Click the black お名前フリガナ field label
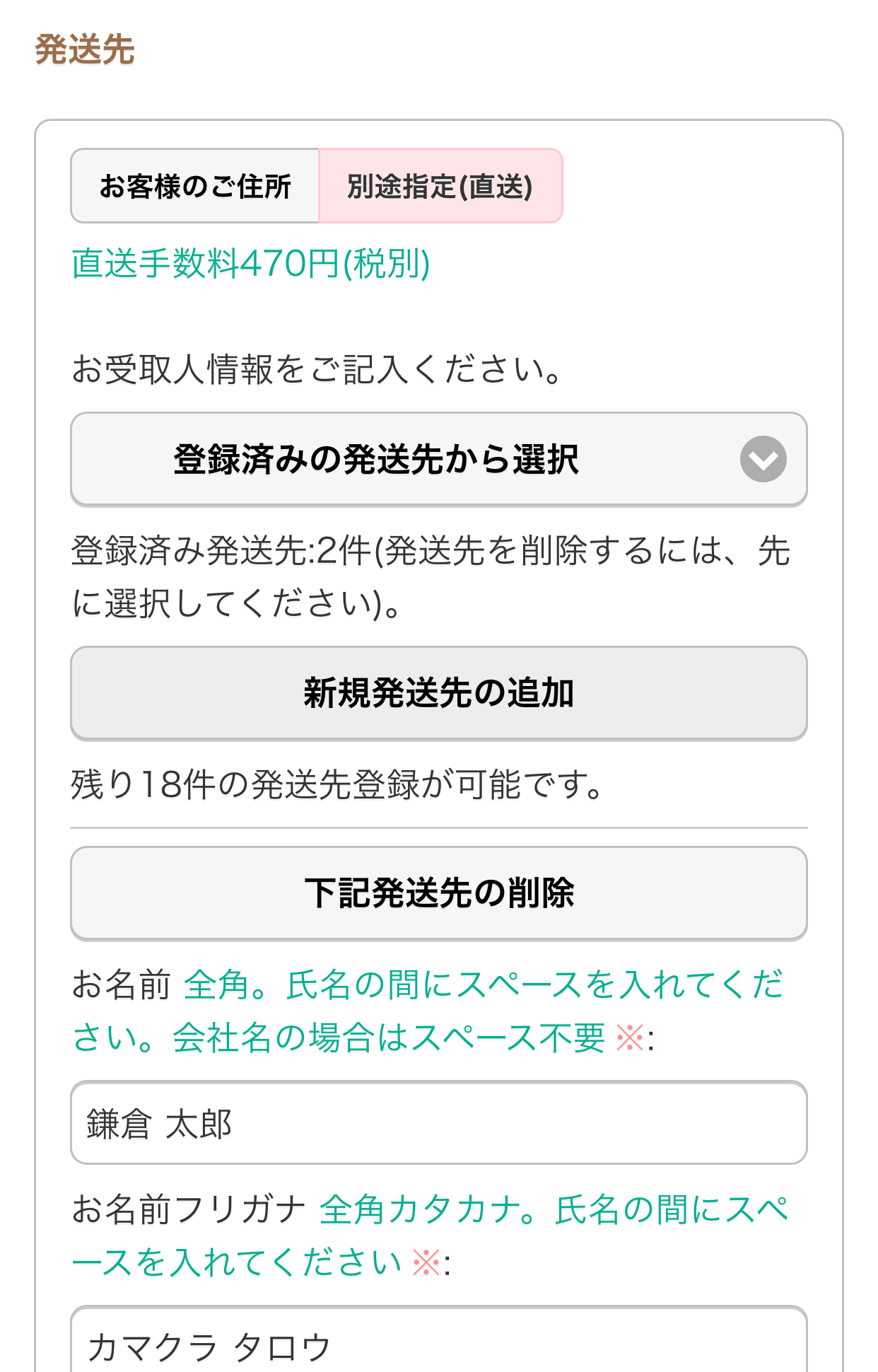 (188, 1209)
